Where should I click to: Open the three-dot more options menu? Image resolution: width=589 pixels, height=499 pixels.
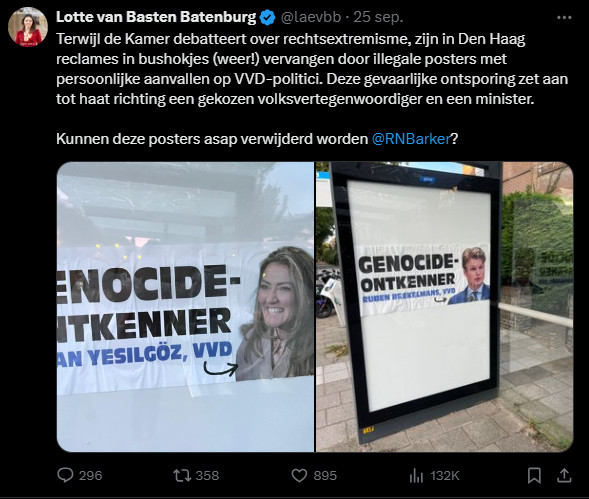tap(564, 17)
